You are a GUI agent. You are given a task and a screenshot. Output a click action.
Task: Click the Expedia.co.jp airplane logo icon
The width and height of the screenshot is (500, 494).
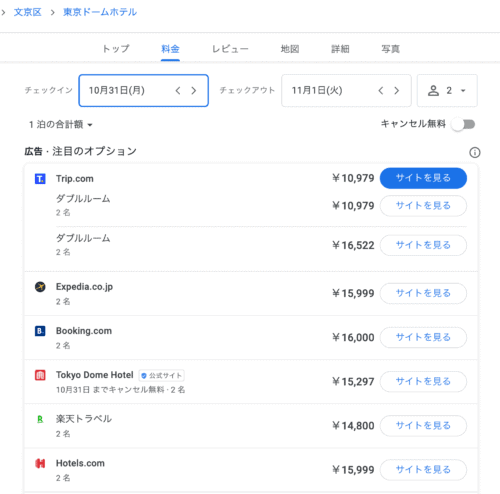[40, 287]
